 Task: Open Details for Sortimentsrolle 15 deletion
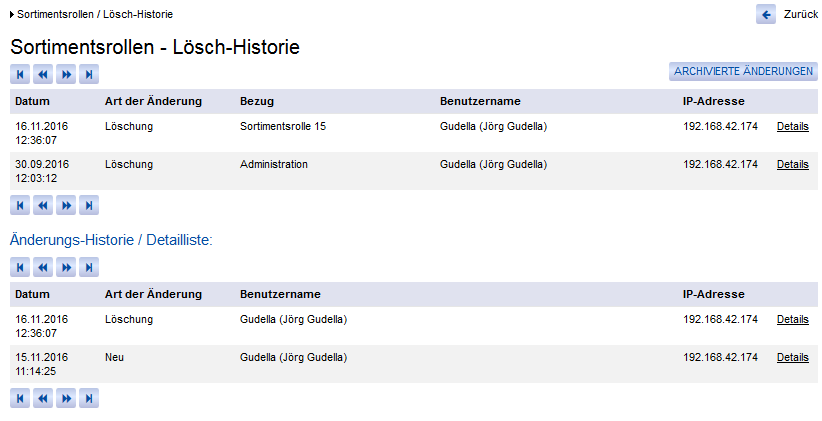pos(792,127)
